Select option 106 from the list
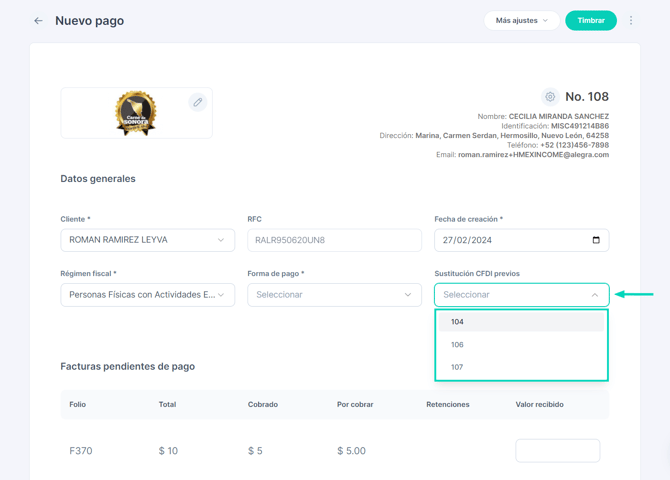The width and height of the screenshot is (670, 480). tap(521, 345)
